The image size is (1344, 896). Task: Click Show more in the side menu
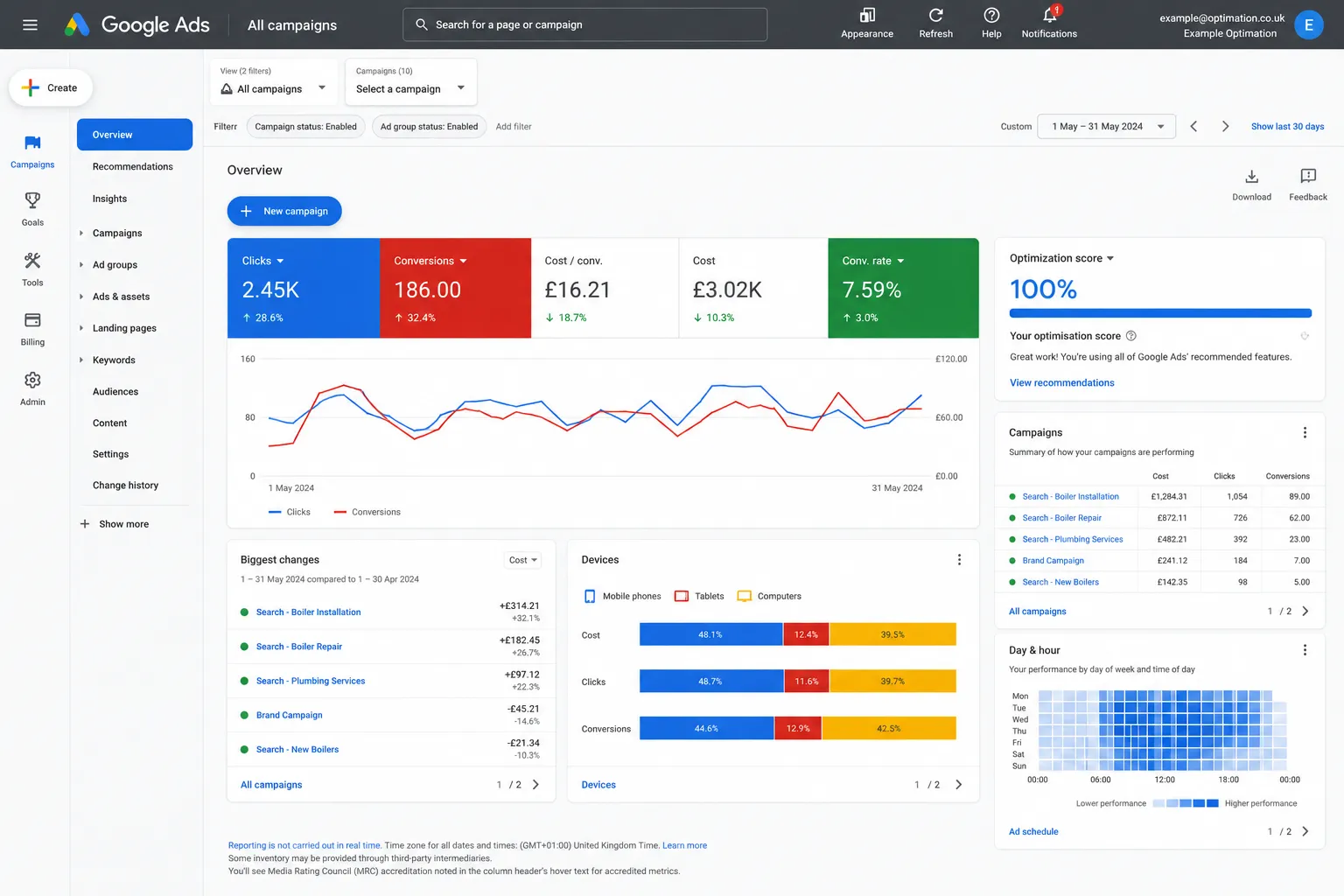click(x=115, y=524)
